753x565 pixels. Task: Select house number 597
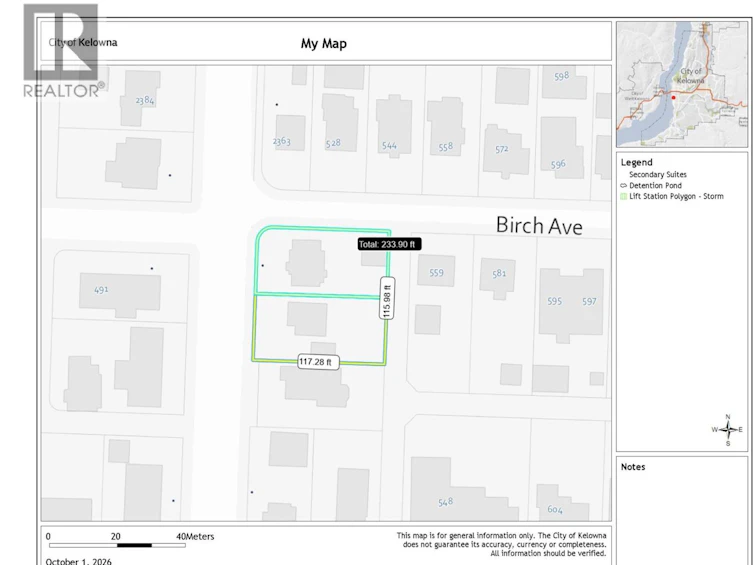(589, 301)
